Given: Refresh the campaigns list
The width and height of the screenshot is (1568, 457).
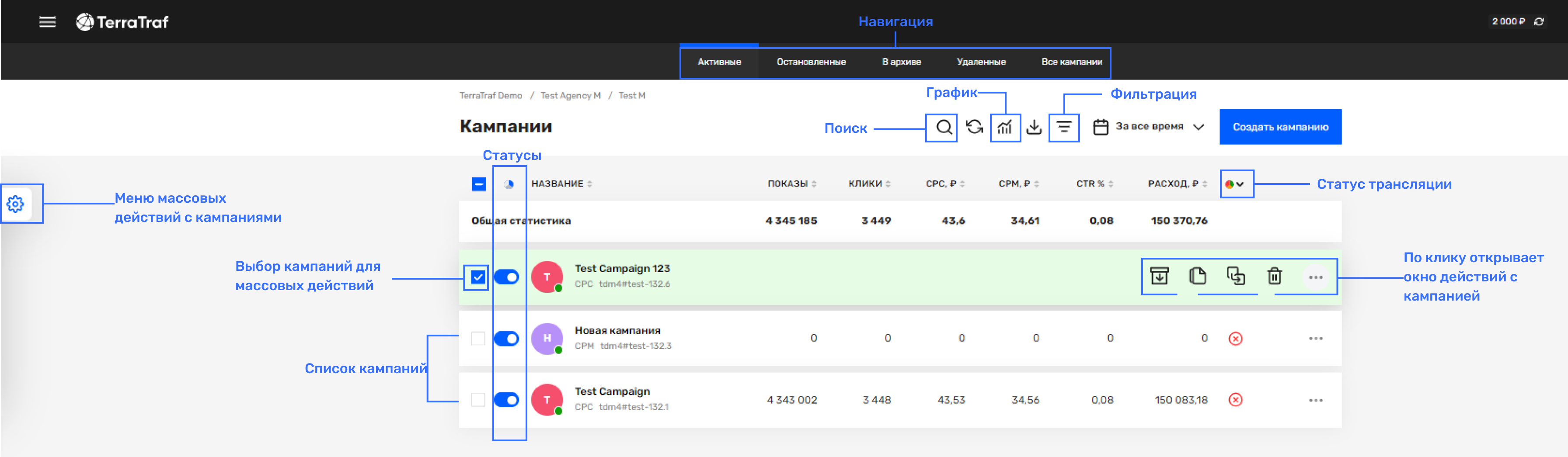Looking at the screenshot, I should [975, 127].
